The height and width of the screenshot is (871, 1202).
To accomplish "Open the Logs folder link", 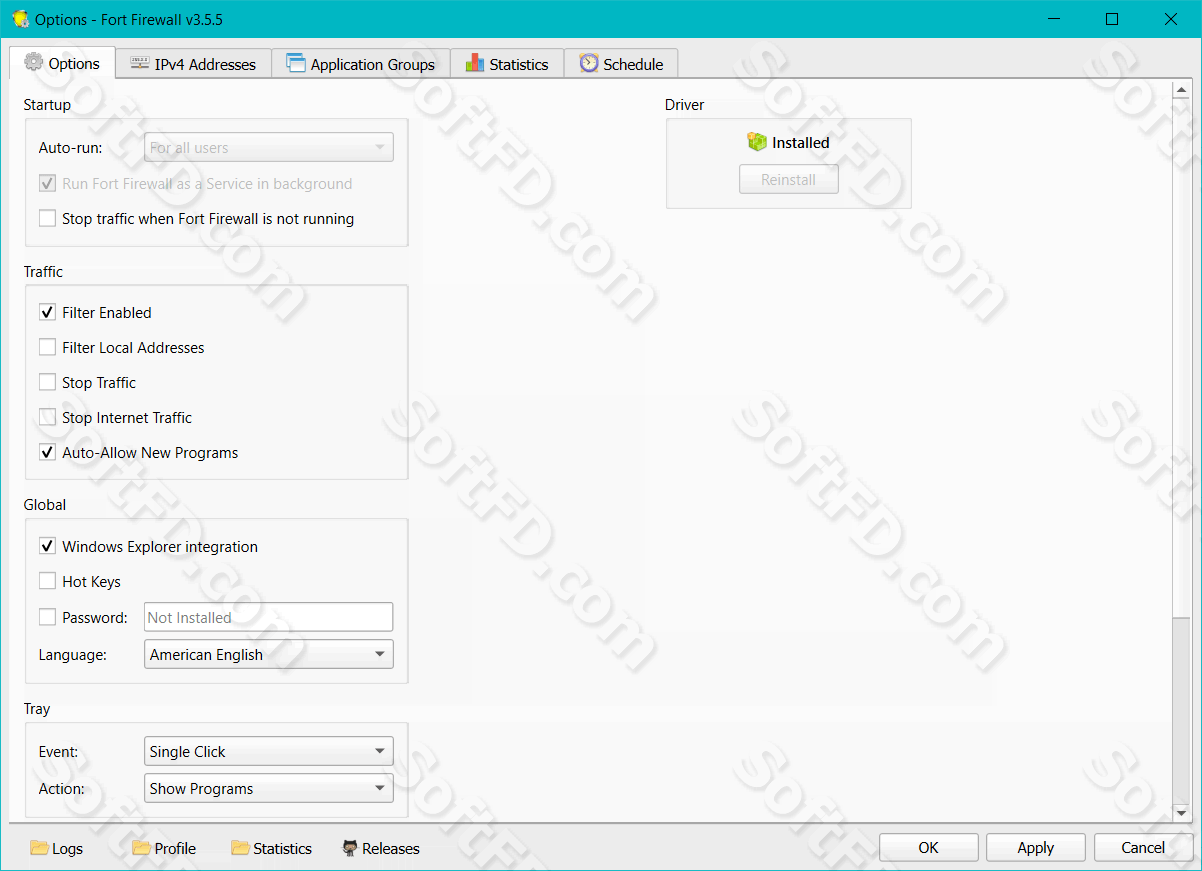I will [57, 848].
